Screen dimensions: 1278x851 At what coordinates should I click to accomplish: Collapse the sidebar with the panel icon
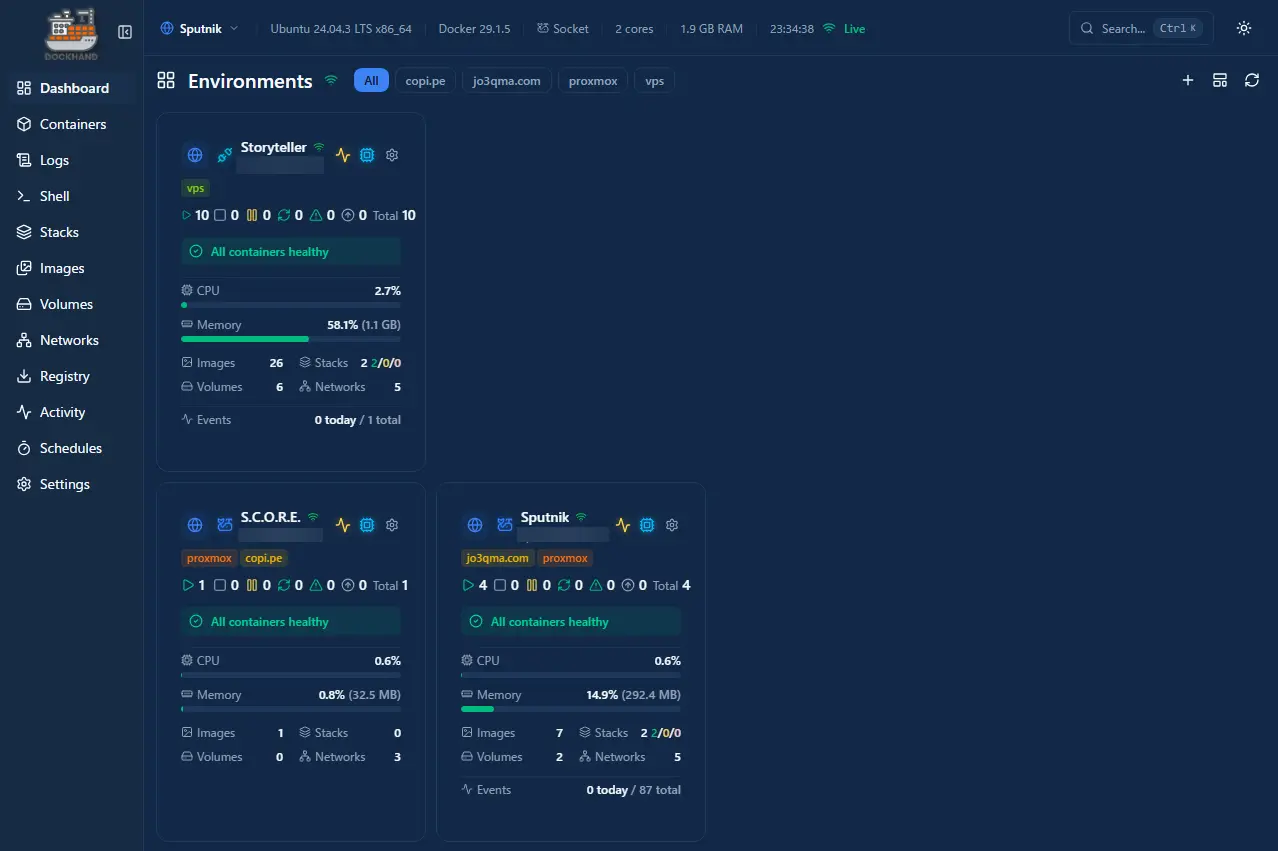coord(124,31)
